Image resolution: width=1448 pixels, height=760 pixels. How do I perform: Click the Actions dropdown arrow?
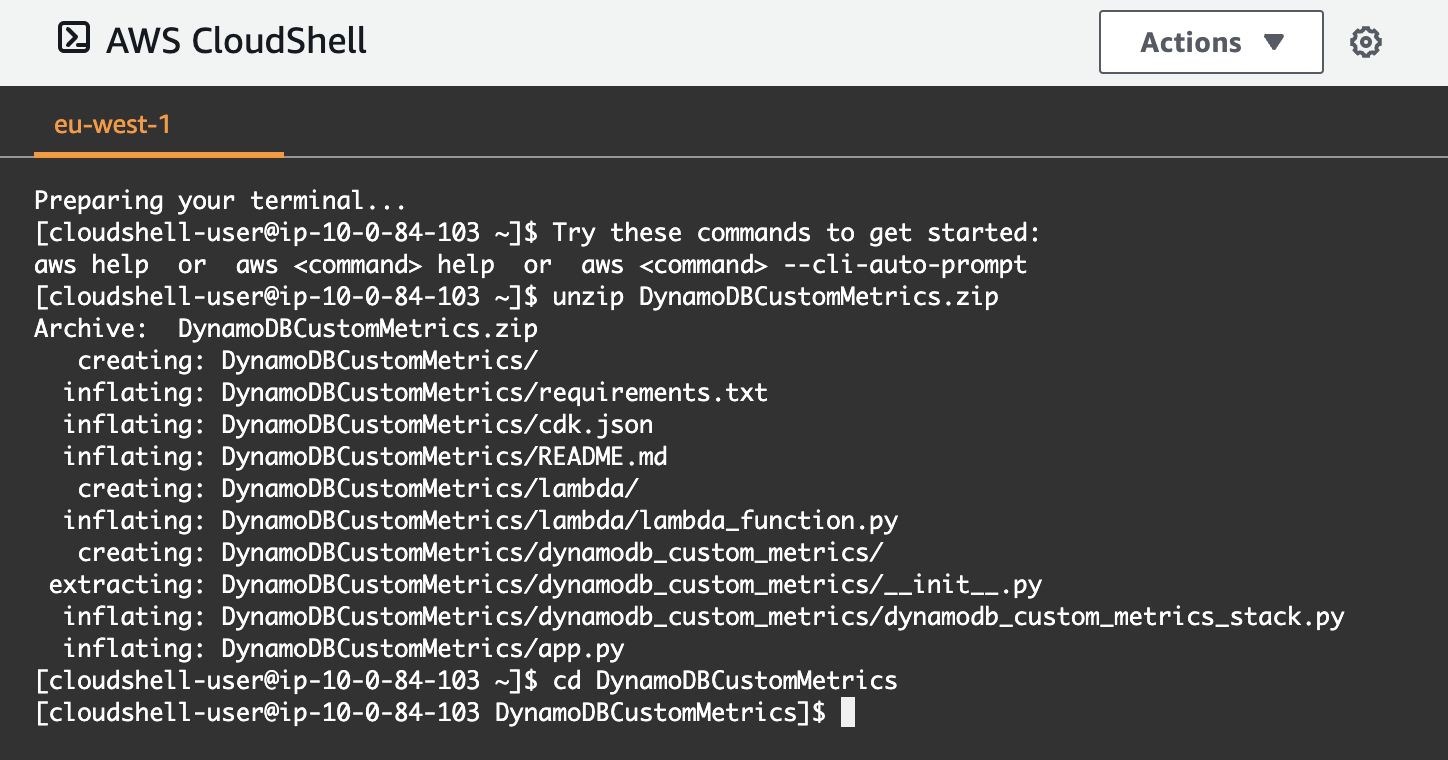(1274, 42)
